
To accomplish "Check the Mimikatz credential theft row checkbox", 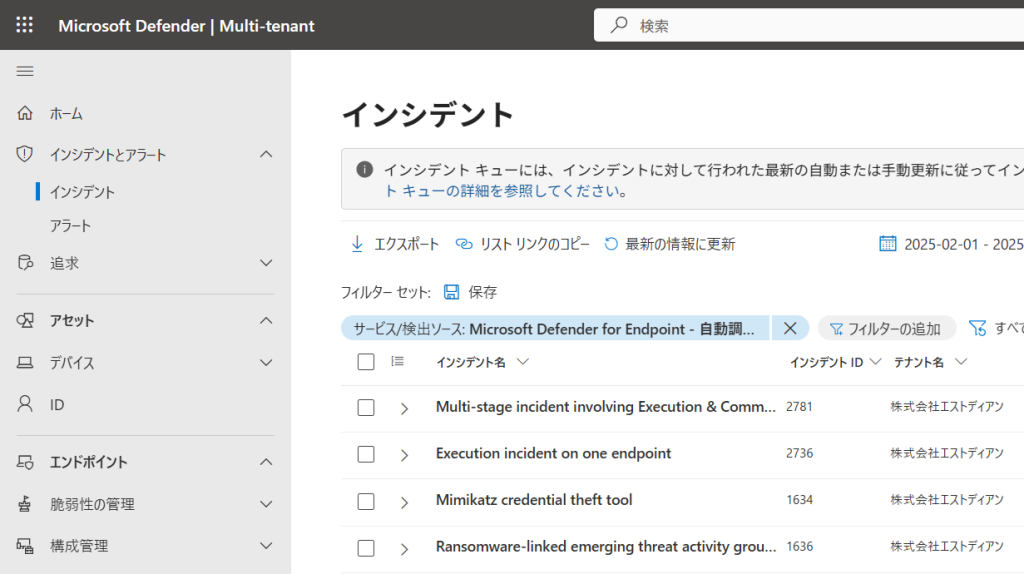I will (x=366, y=501).
